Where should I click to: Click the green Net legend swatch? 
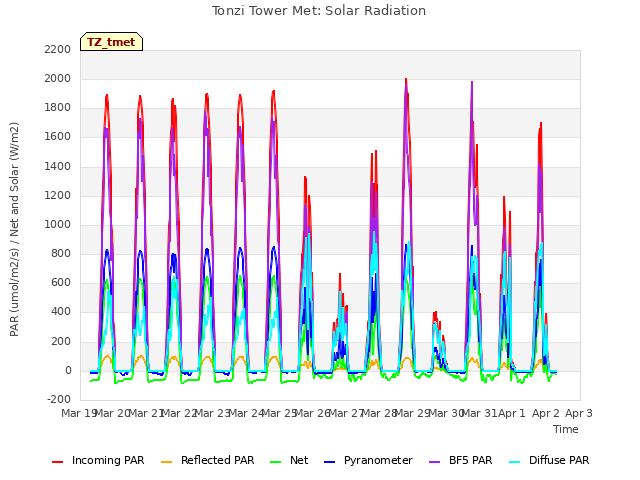[x=276, y=462]
